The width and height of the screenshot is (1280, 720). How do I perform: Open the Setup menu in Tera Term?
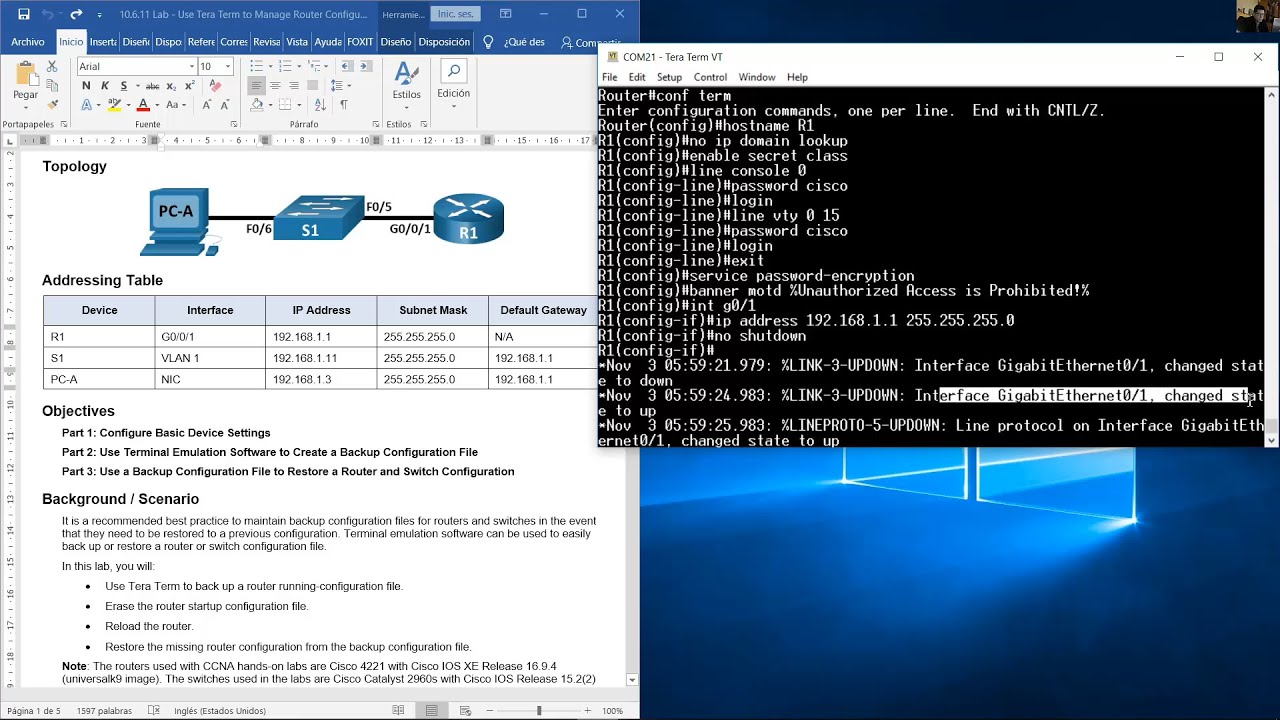point(669,77)
